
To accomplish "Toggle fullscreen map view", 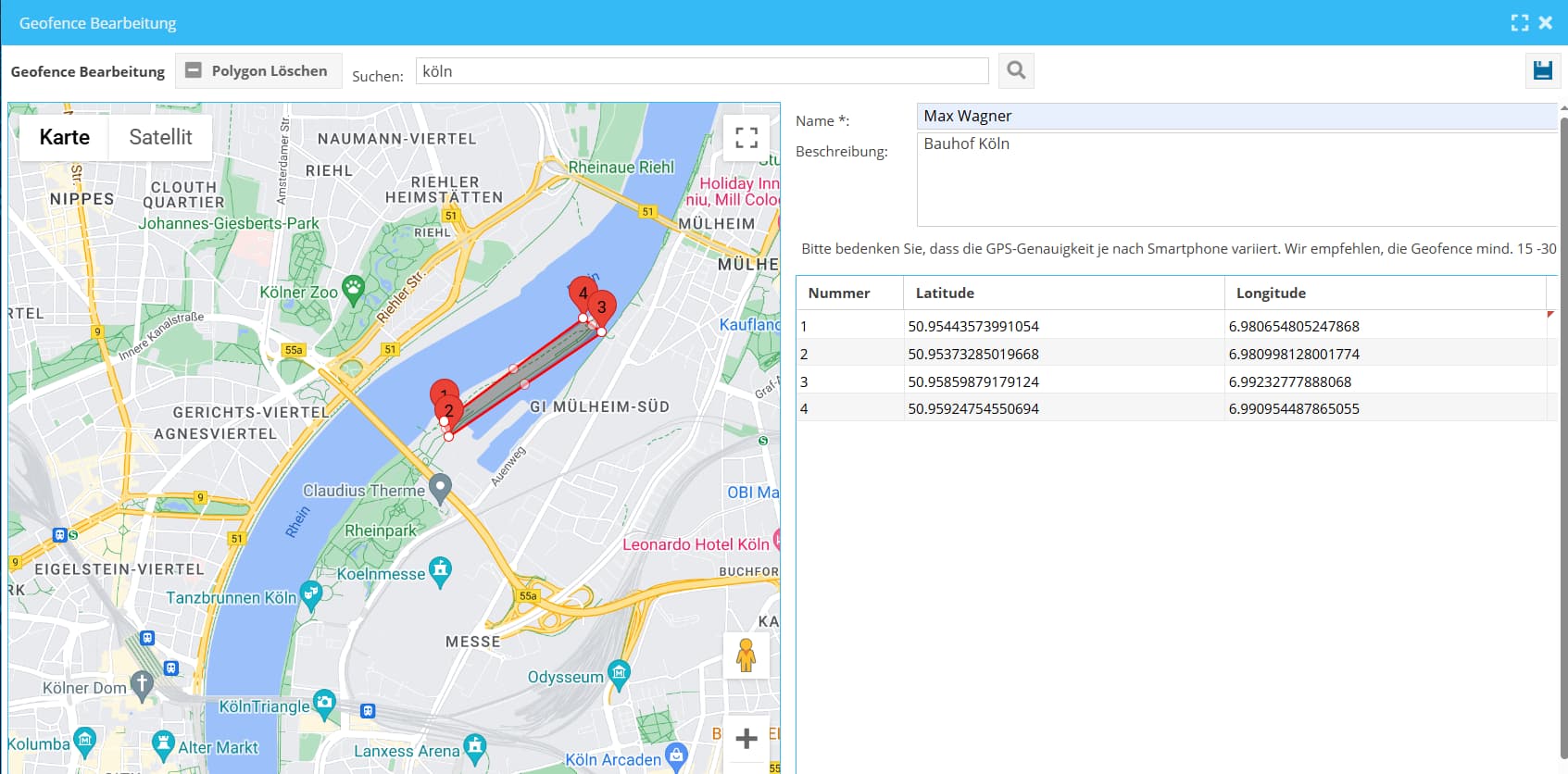I will click(746, 138).
